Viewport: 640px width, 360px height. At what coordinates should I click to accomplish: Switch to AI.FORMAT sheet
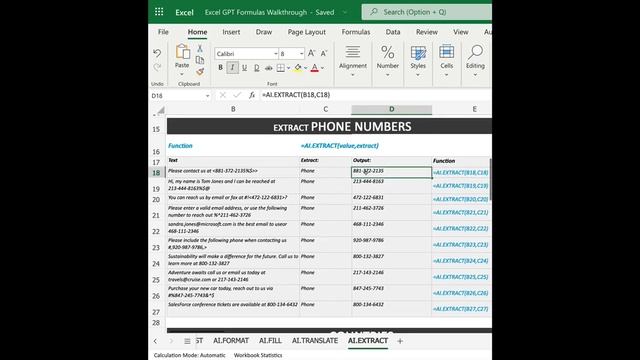point(231,341)
